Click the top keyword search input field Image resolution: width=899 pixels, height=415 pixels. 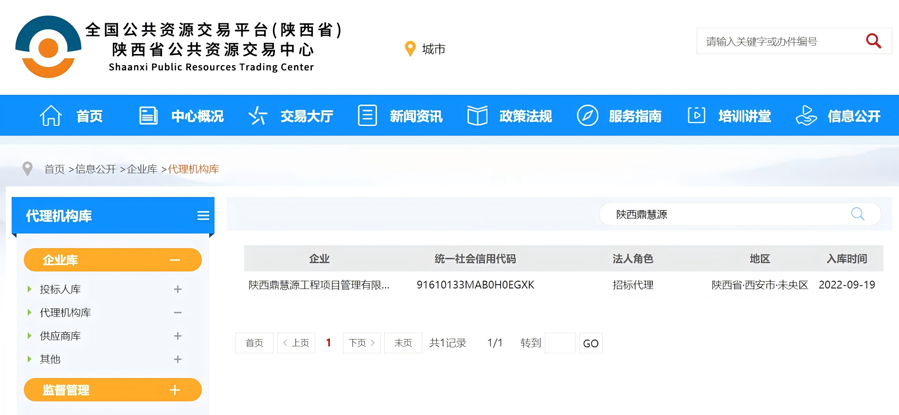tap(778, 41)
